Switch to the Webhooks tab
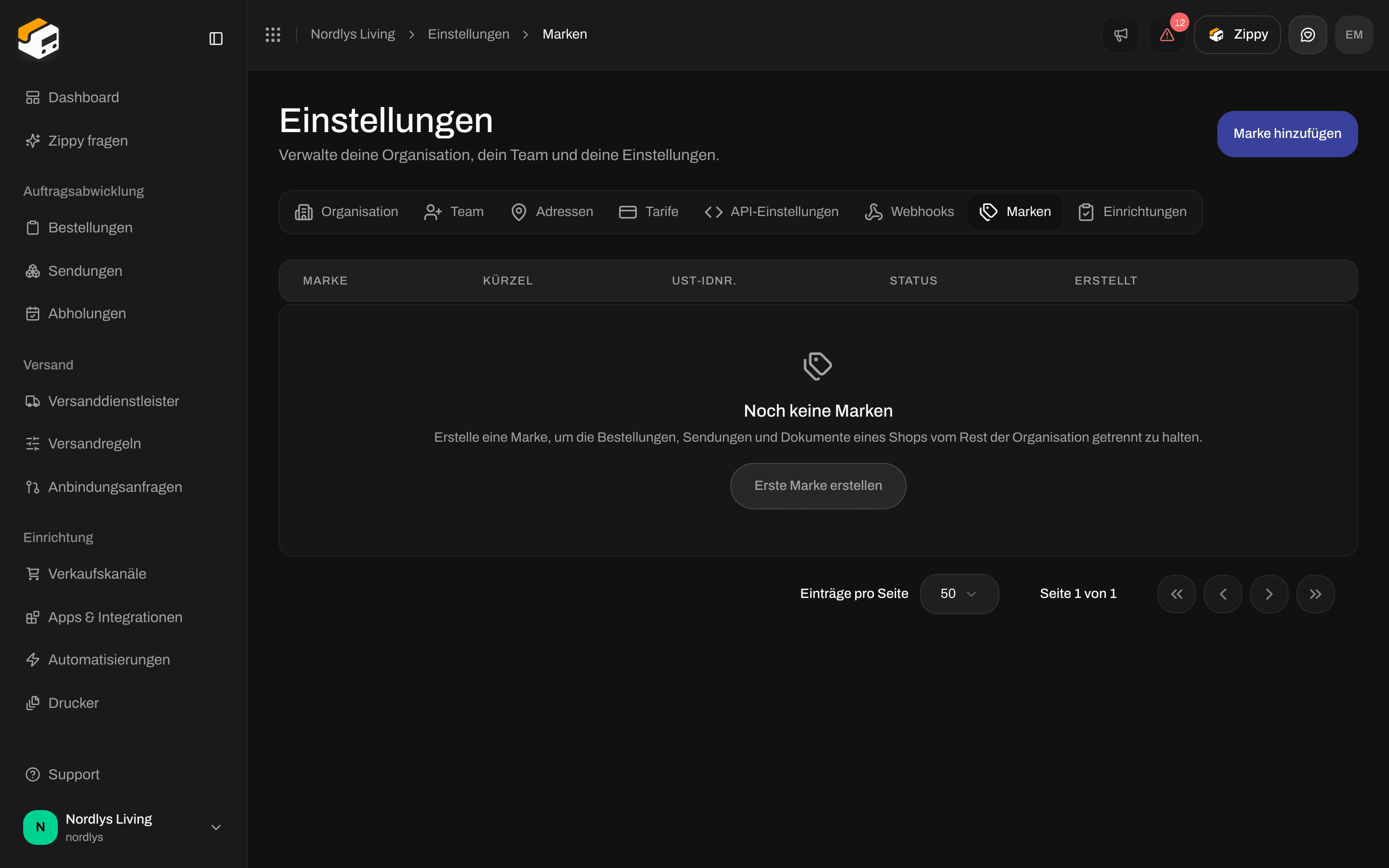The height and width of the screenshot is (868, 1389). coord(909,212)
